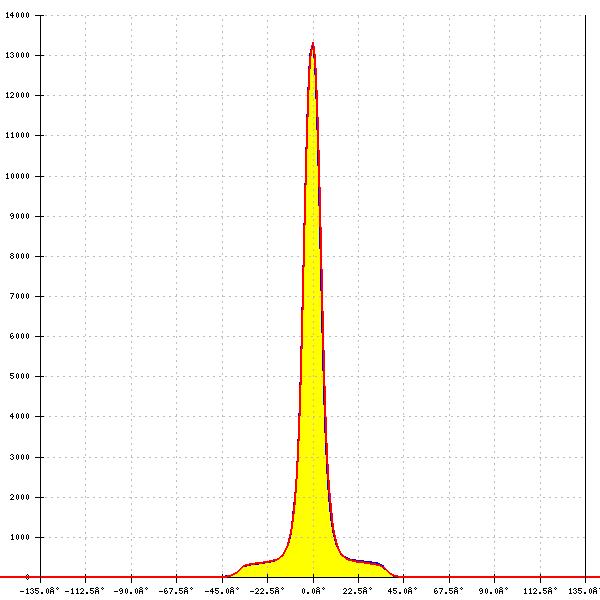Click the "7000" y-axis label

tap(20, 296)
